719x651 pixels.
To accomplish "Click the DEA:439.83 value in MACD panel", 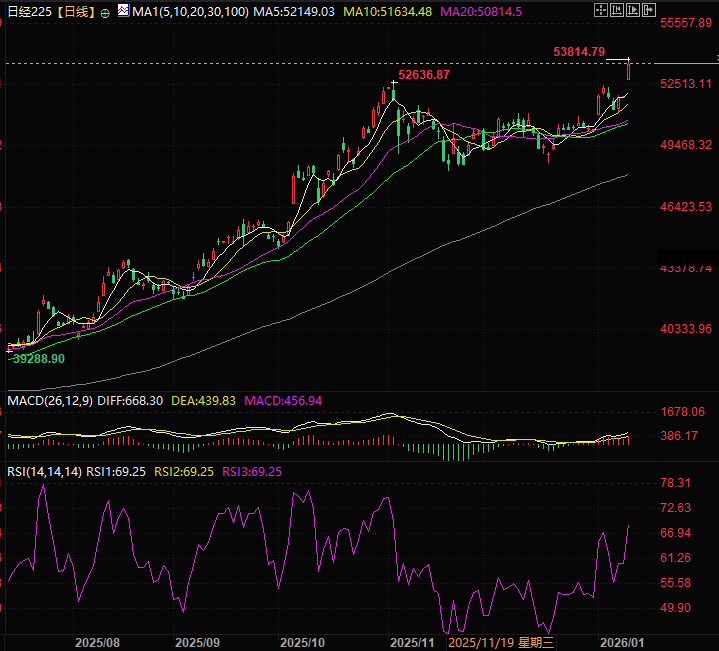I will 203,400.
